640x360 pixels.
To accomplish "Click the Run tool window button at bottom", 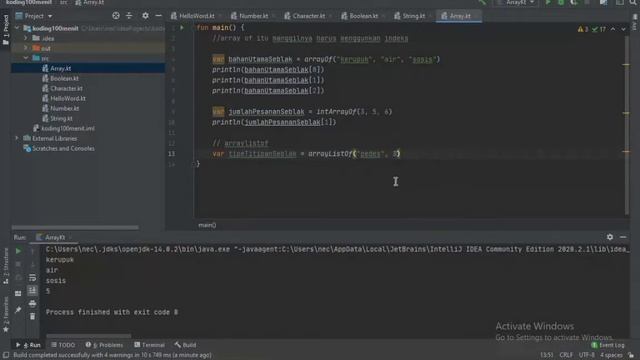I will 29,345.
